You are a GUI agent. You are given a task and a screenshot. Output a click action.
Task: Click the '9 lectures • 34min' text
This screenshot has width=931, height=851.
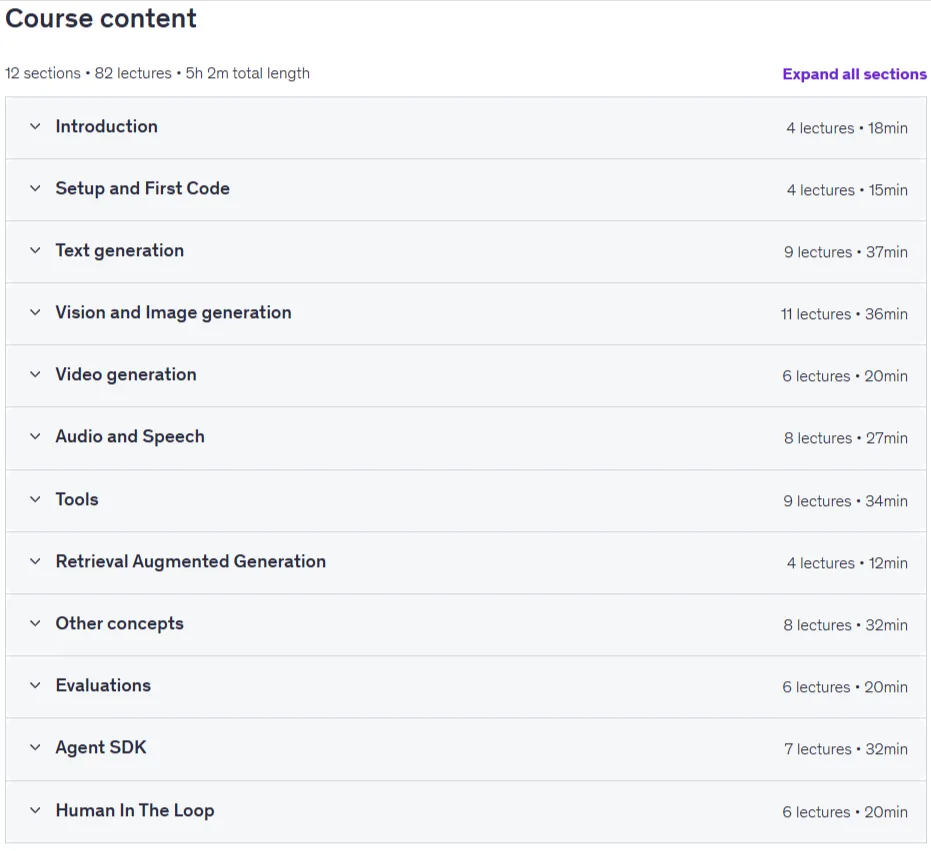coord(846,501)
